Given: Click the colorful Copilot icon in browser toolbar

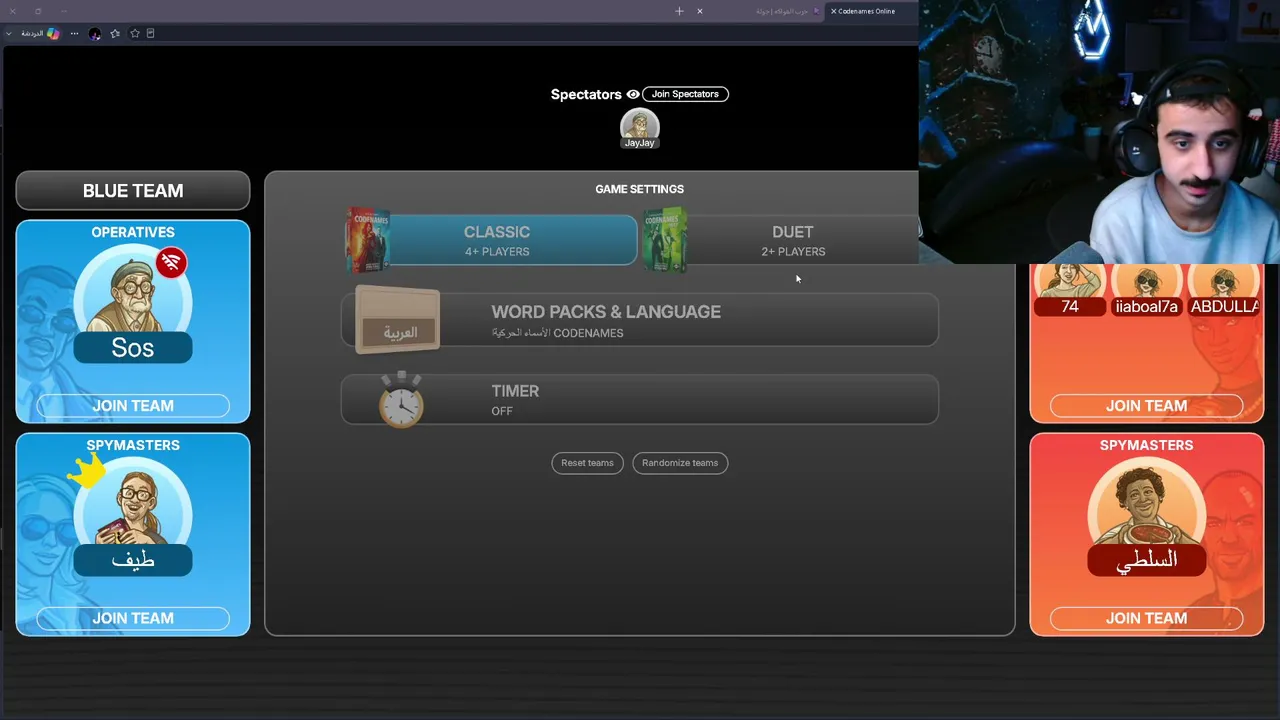Looking at the screenshot, I should [x=53, y=33].
